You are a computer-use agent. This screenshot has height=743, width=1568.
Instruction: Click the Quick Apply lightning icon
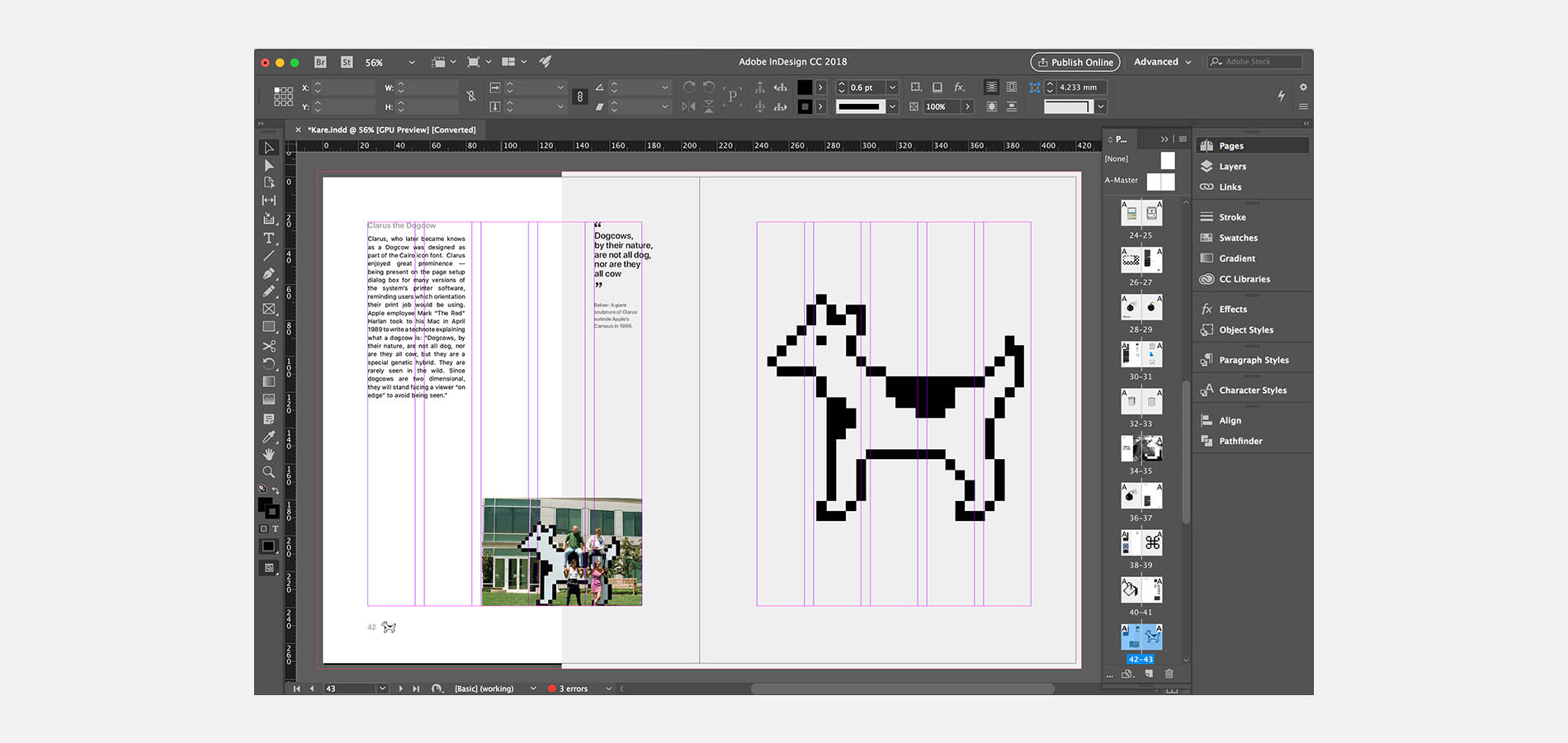click(1282, 96)
